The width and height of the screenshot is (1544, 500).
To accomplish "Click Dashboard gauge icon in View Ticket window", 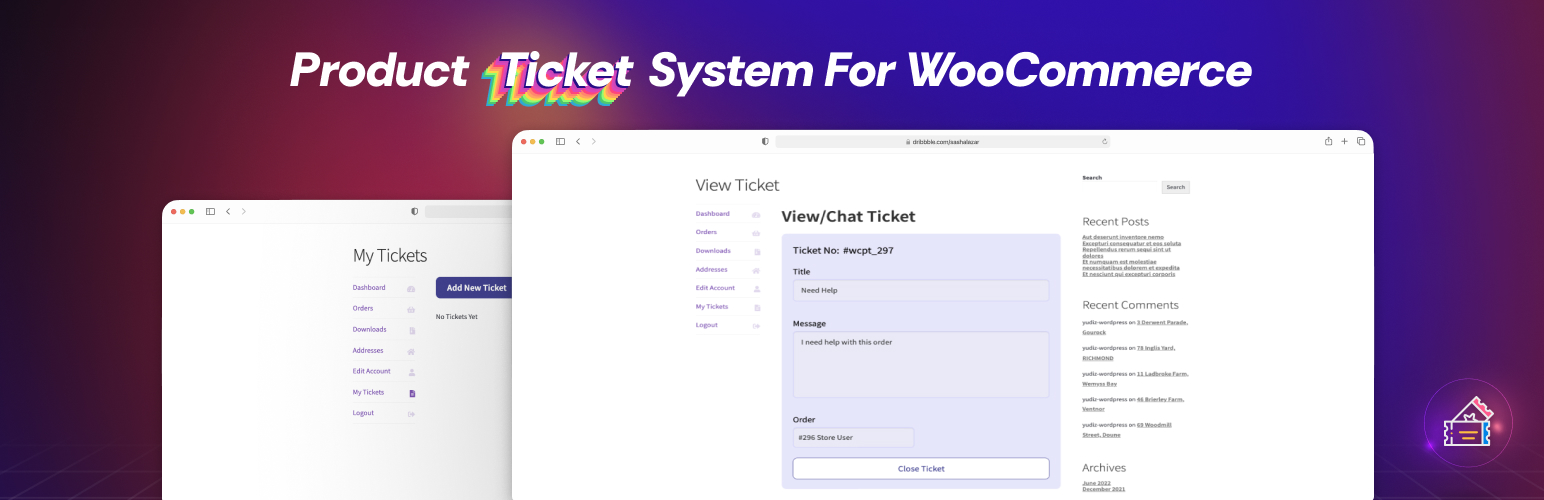I will (x=756, y=215).
